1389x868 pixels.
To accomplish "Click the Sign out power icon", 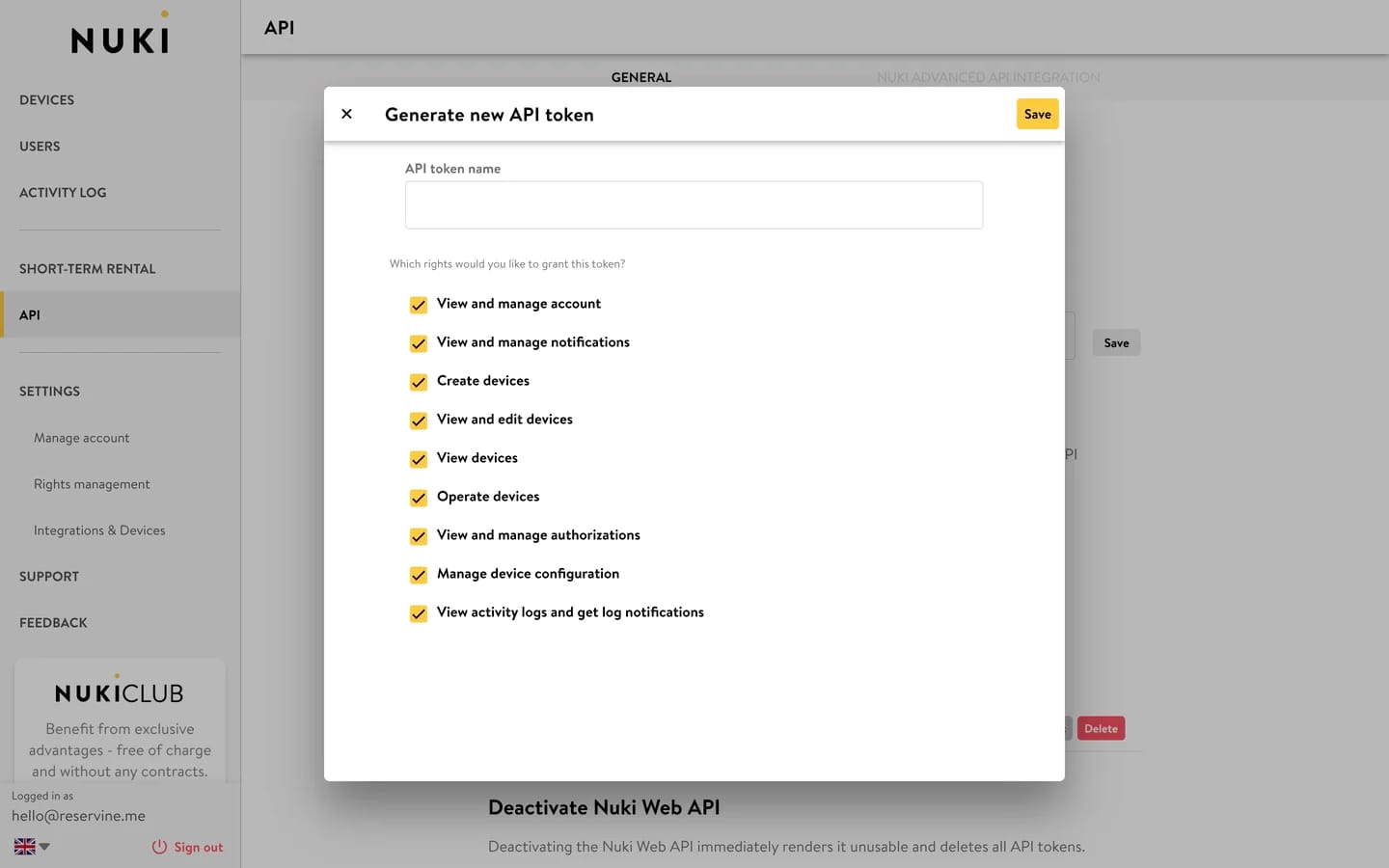I will point(159,847).
